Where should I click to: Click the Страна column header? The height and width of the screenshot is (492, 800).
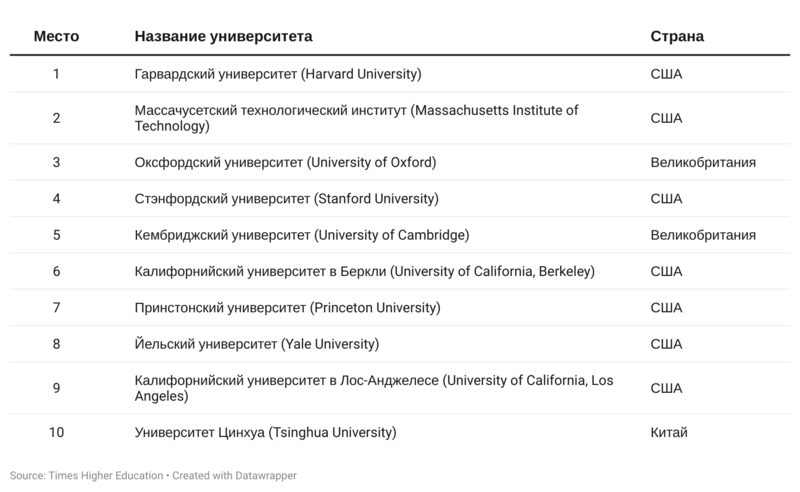(x=677, y=36)
